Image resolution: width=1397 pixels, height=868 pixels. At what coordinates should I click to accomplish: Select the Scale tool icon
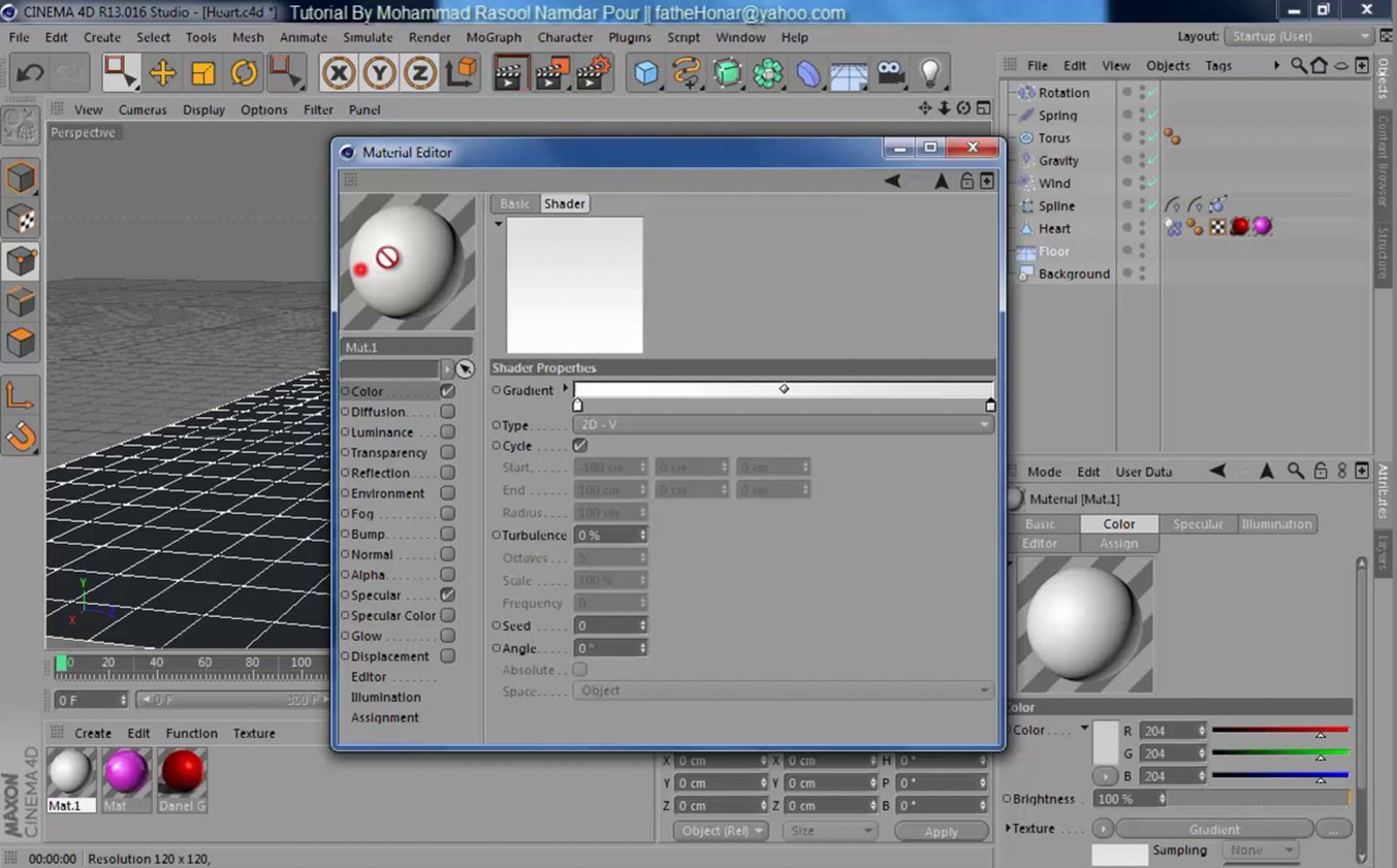coord(203,73)
